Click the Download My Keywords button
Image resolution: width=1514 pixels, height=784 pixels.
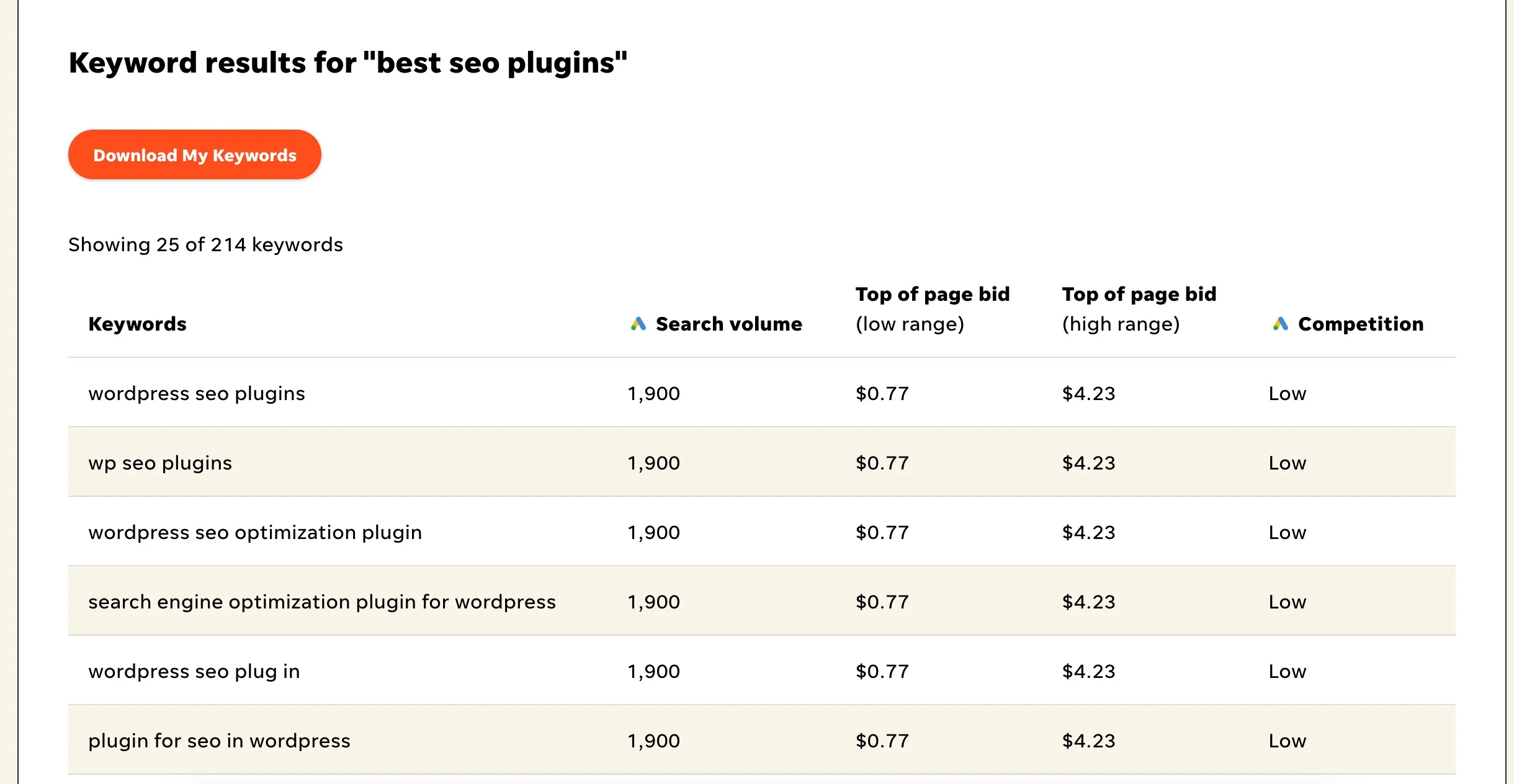pos(194,155)
